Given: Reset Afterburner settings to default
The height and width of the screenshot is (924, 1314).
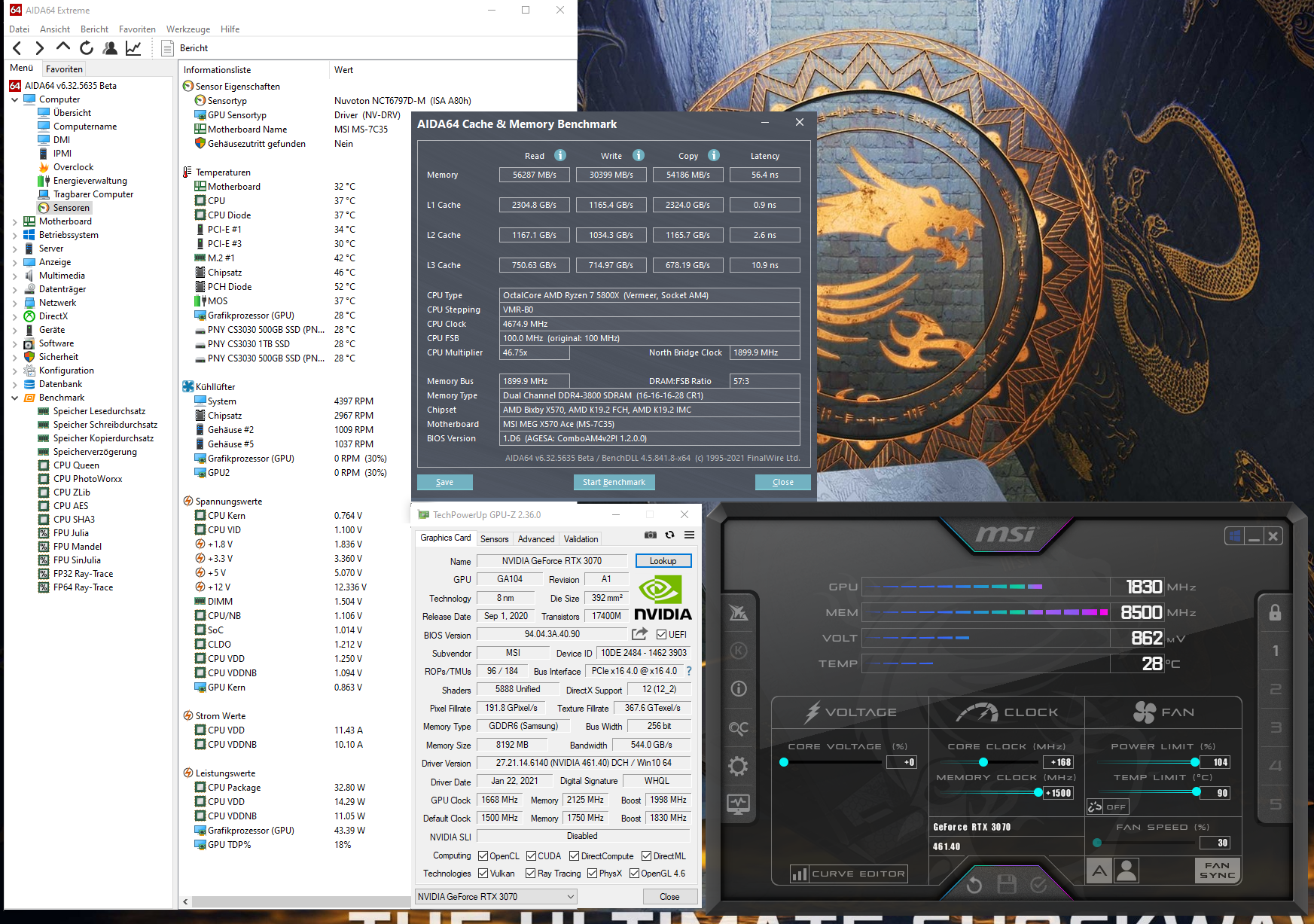Looking at the screenshot, I should pos(974,885).
